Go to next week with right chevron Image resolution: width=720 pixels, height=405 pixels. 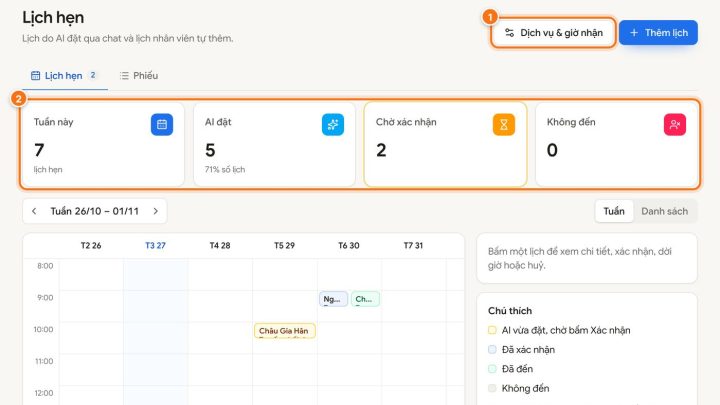pos(156,211)
